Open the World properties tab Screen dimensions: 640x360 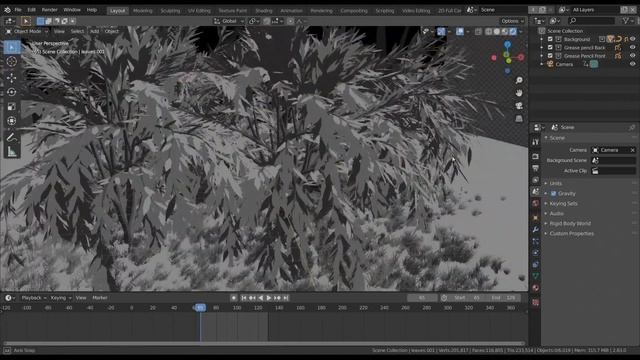point(536,203)
